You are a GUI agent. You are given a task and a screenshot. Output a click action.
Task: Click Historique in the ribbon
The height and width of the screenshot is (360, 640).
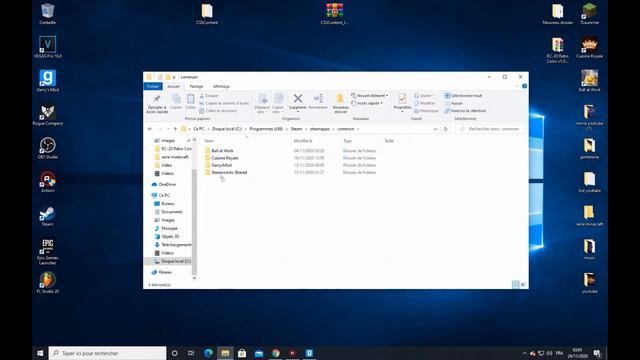coord(427,111)
